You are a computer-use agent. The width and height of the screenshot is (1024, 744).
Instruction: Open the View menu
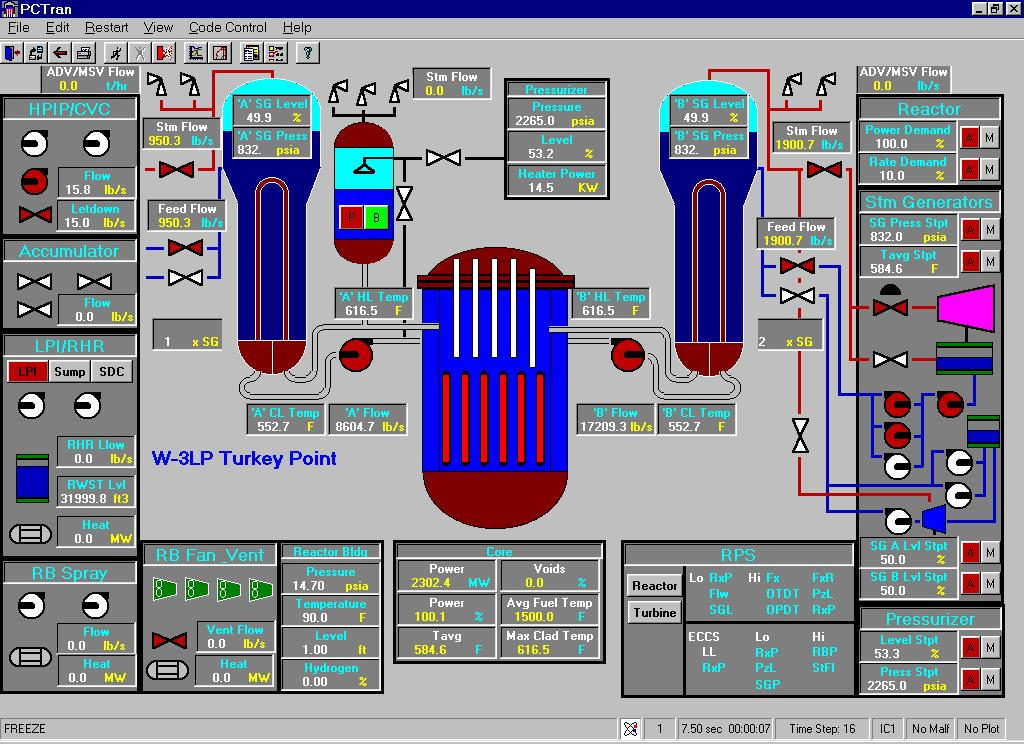pos(158,28)
